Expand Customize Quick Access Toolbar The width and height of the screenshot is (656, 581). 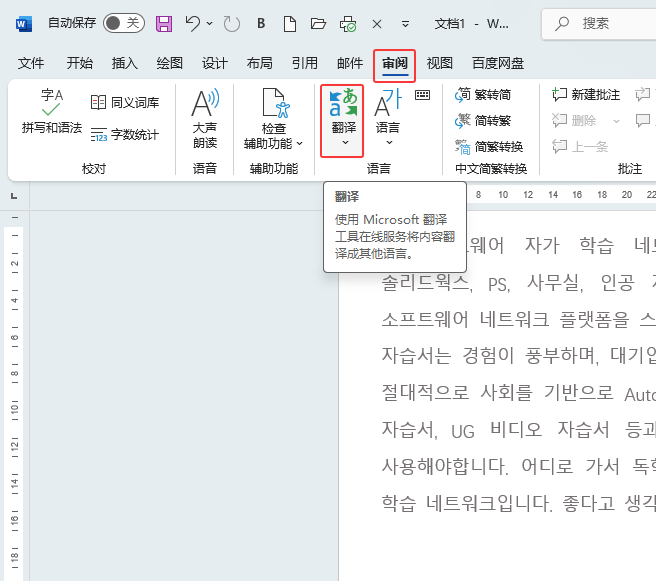click(405, 24)
